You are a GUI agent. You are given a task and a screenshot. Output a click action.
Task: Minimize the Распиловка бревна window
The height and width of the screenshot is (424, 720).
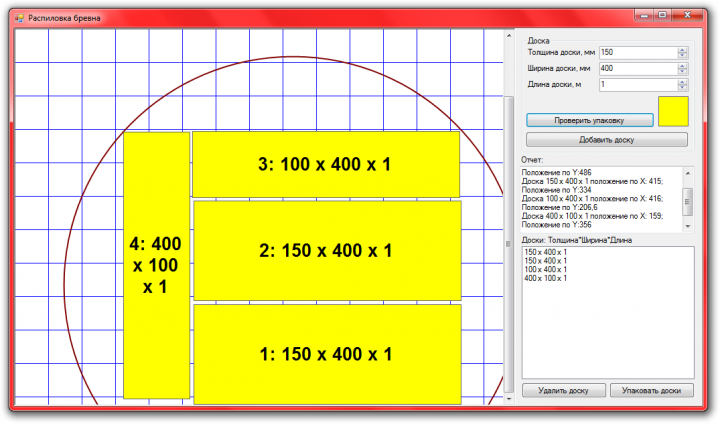(x=644, y=15)
